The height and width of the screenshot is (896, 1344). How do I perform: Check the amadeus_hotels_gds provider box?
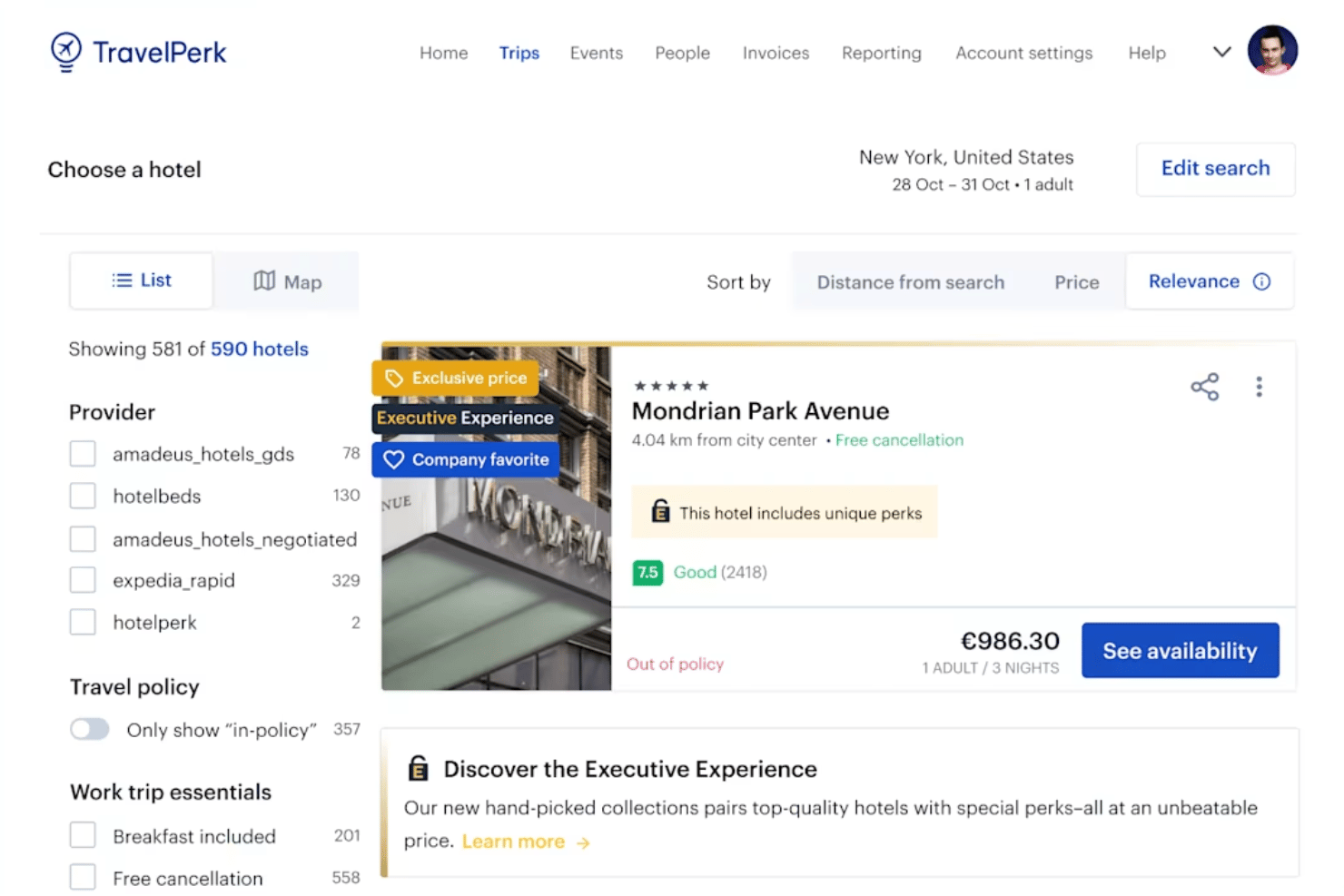click(x=83, y=454)
